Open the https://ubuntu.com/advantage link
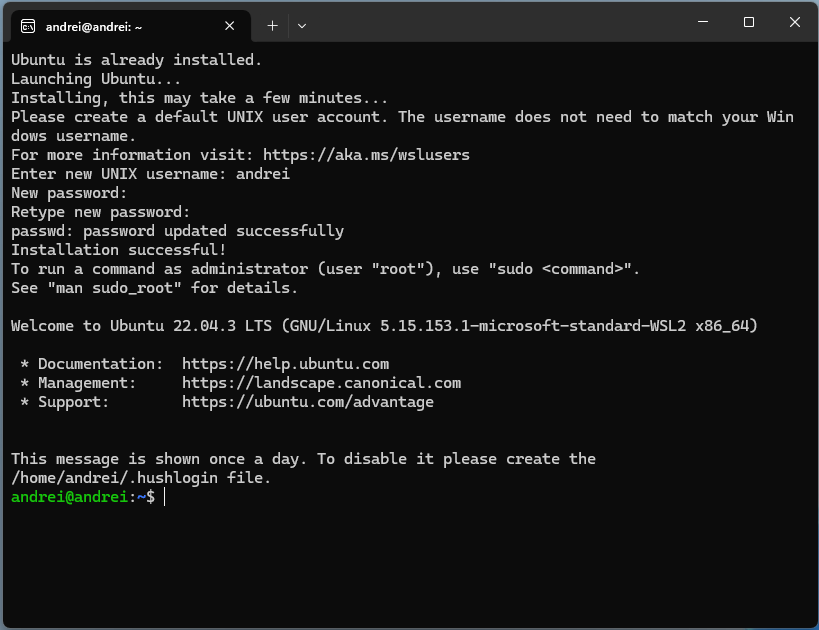819x630 pixels. tap(308, 402)
